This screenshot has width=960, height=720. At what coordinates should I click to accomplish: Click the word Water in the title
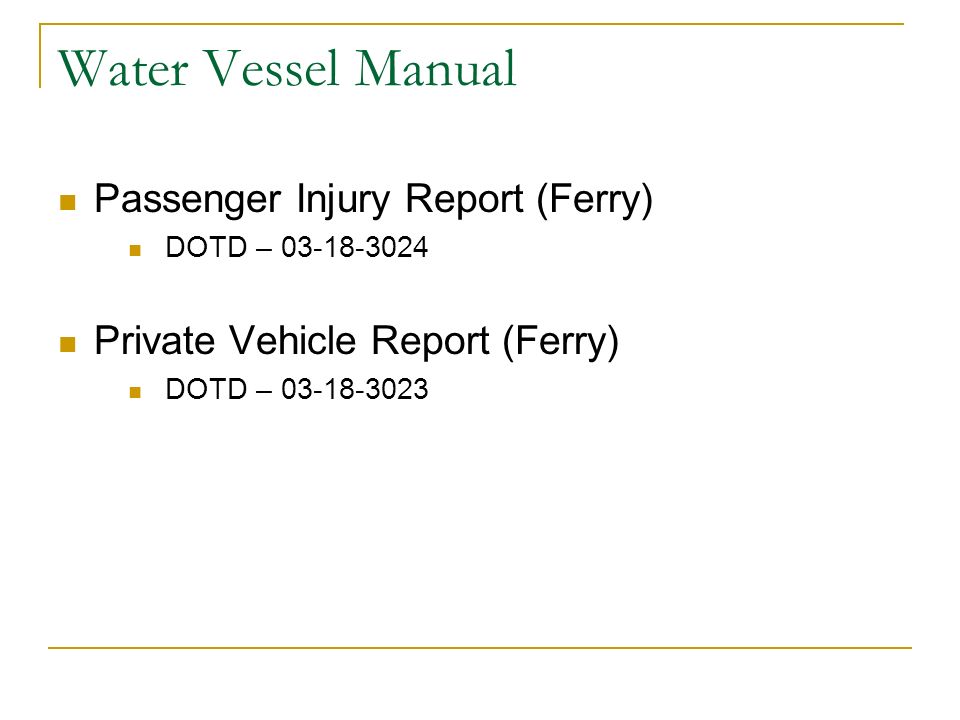(122, 69)
